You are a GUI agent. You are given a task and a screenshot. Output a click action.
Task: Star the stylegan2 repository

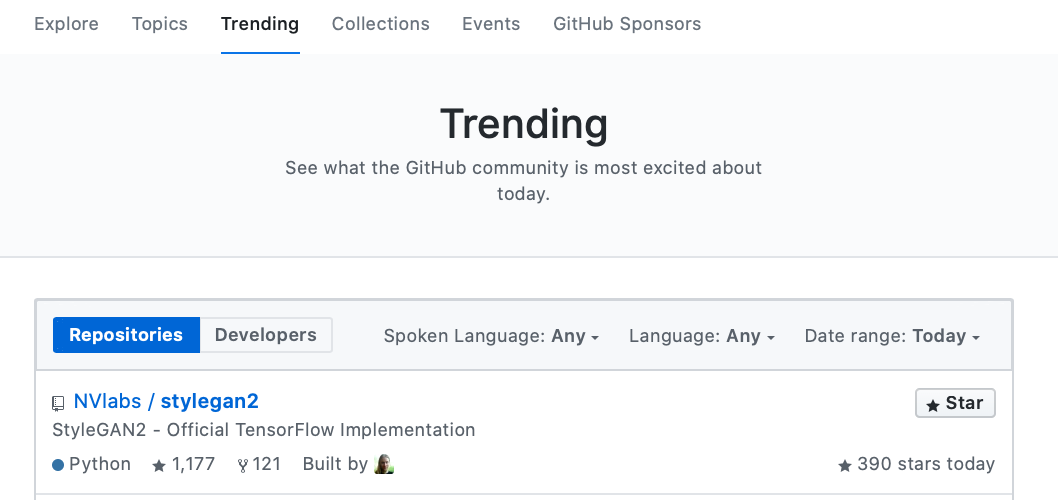pos(955,404)
